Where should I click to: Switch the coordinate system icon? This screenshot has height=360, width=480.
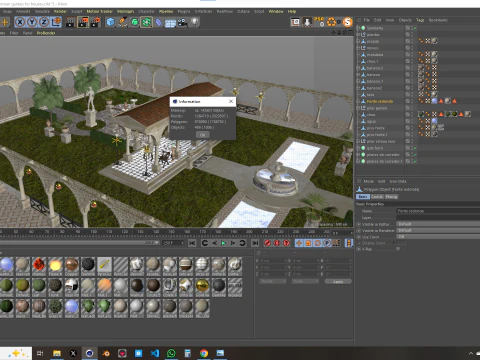(56, 22)
